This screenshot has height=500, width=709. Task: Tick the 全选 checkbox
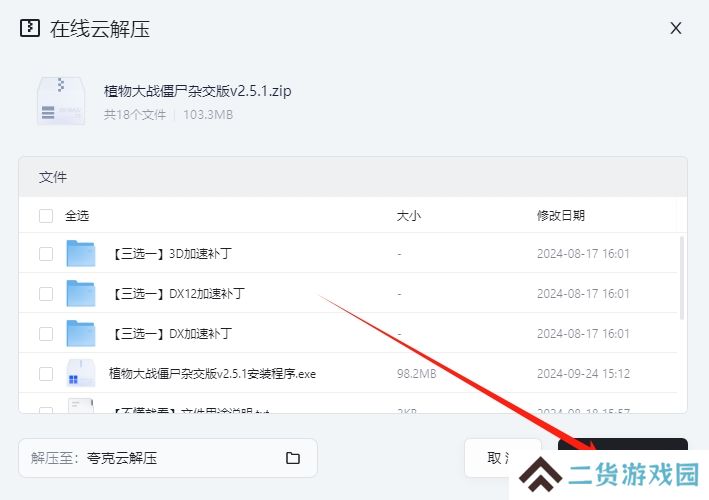pyautogui.click(x=46, y=216)
